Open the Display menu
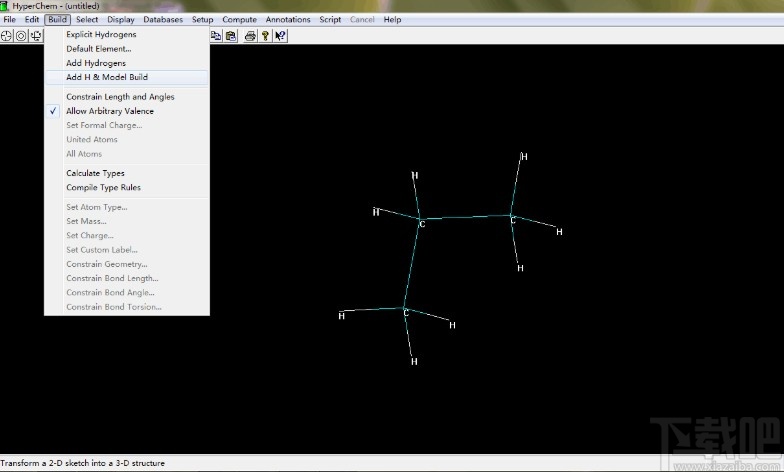 (x=121, y=20)
